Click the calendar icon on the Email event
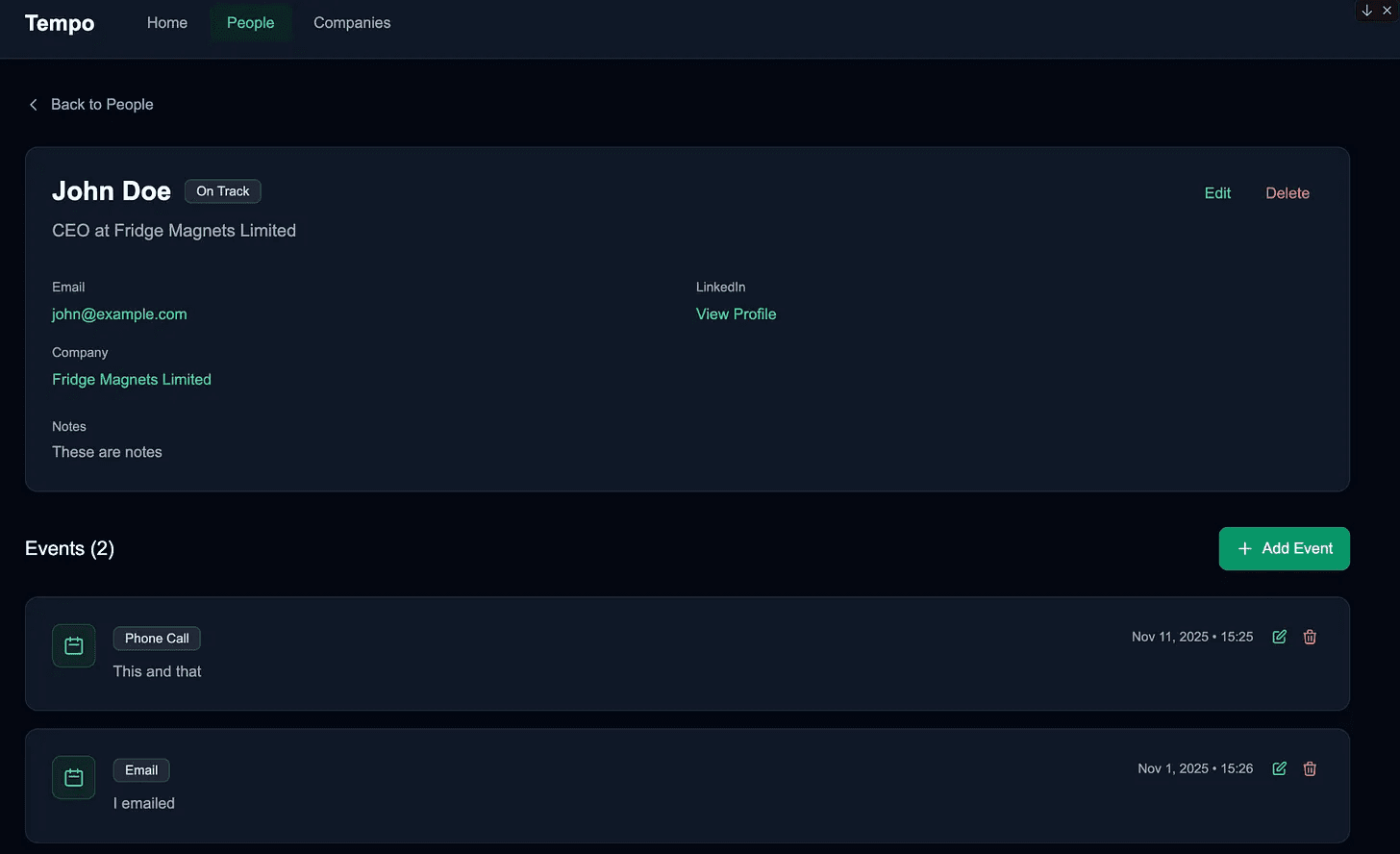 point(73,777)
